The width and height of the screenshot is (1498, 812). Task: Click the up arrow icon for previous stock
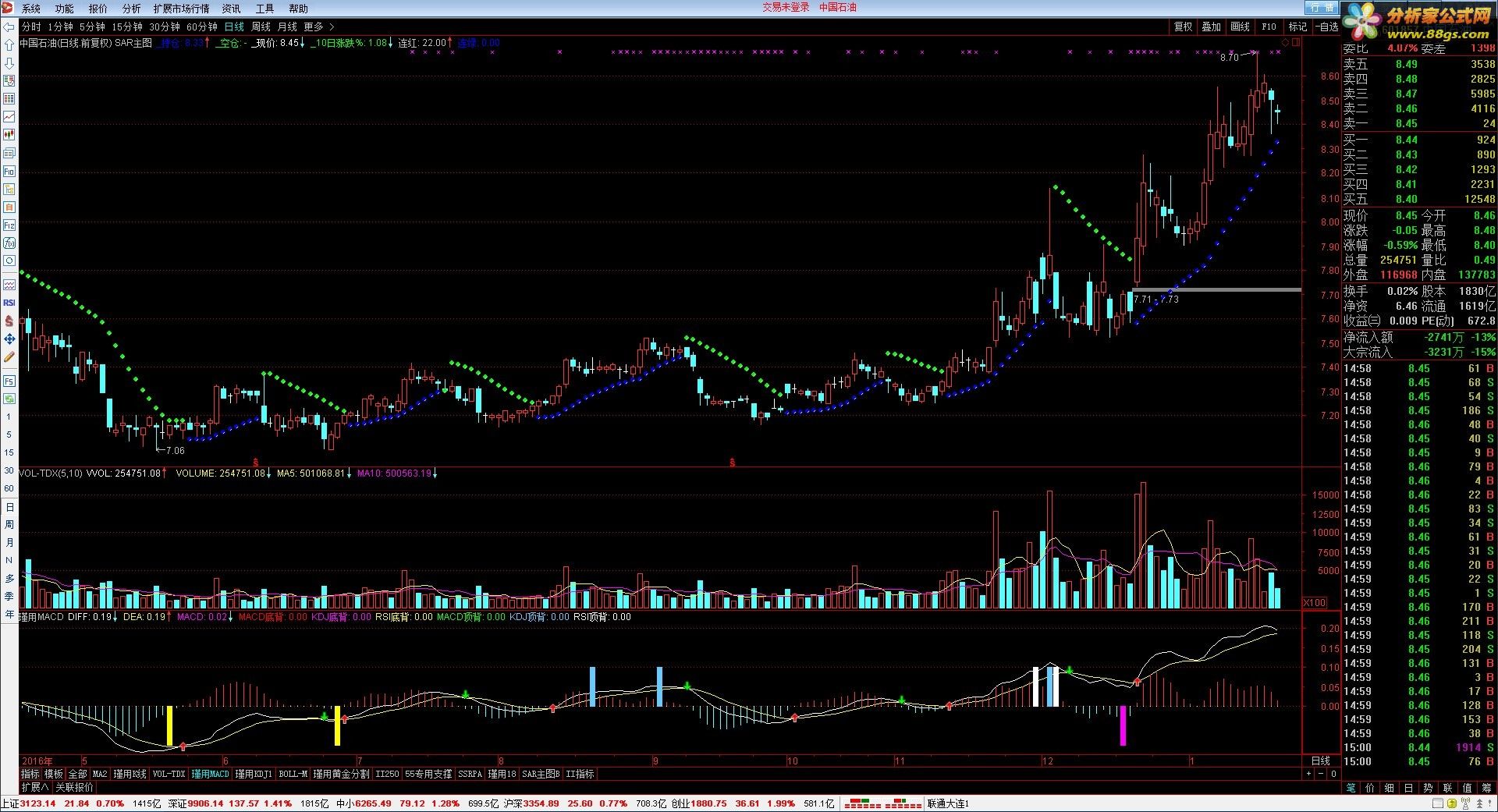tap(9, 45)
